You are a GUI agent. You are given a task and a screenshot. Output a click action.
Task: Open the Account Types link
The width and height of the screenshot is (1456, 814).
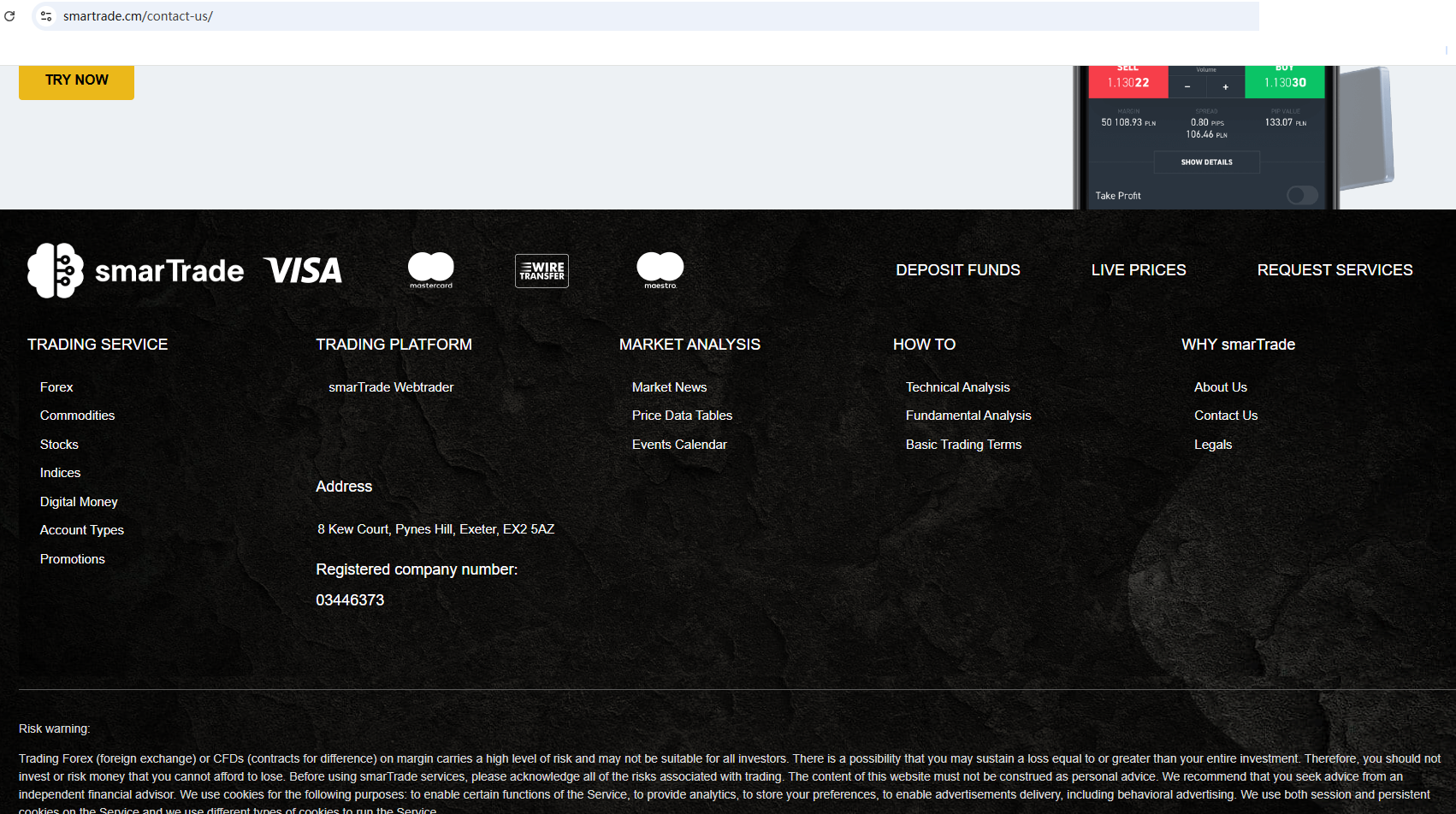(x=82, y=530)
